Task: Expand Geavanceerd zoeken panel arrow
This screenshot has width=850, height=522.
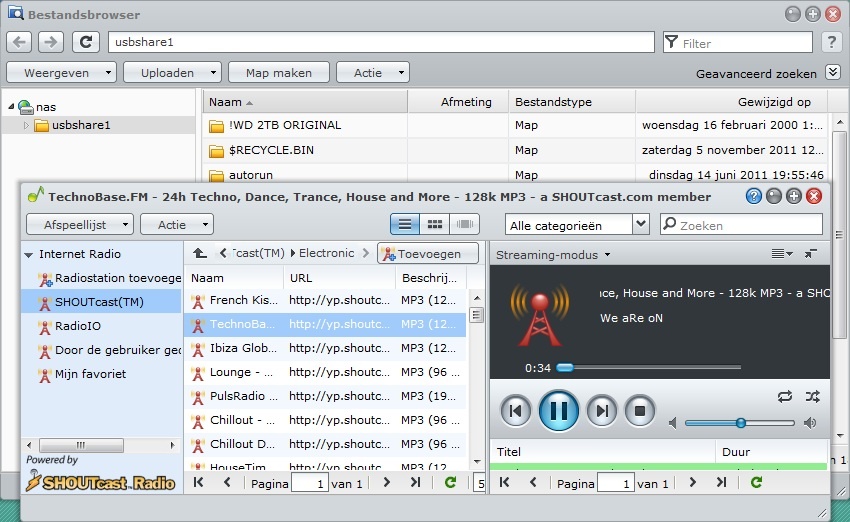Action: click(x=833, y=72)
